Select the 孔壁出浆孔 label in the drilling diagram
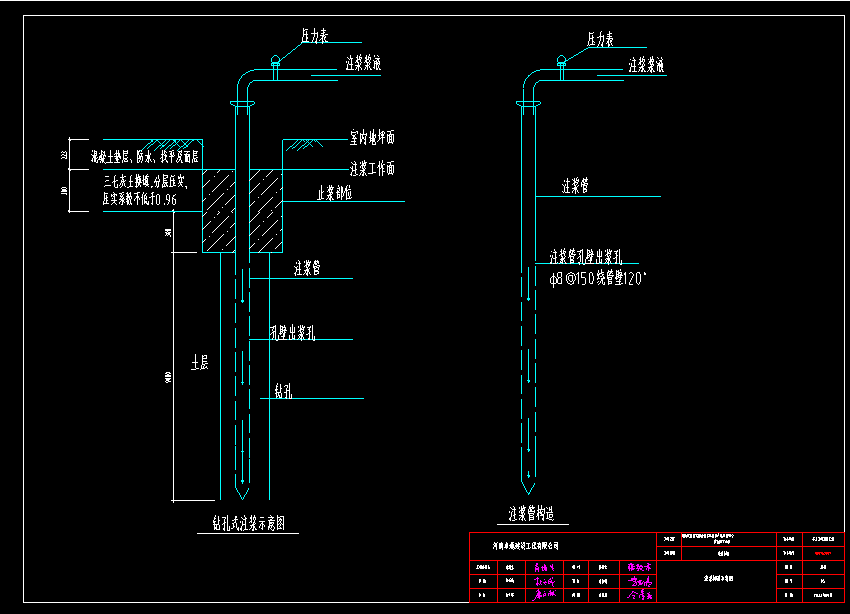Image resolution: width=850 pixels, height=614 pixels. coord(293,332)
